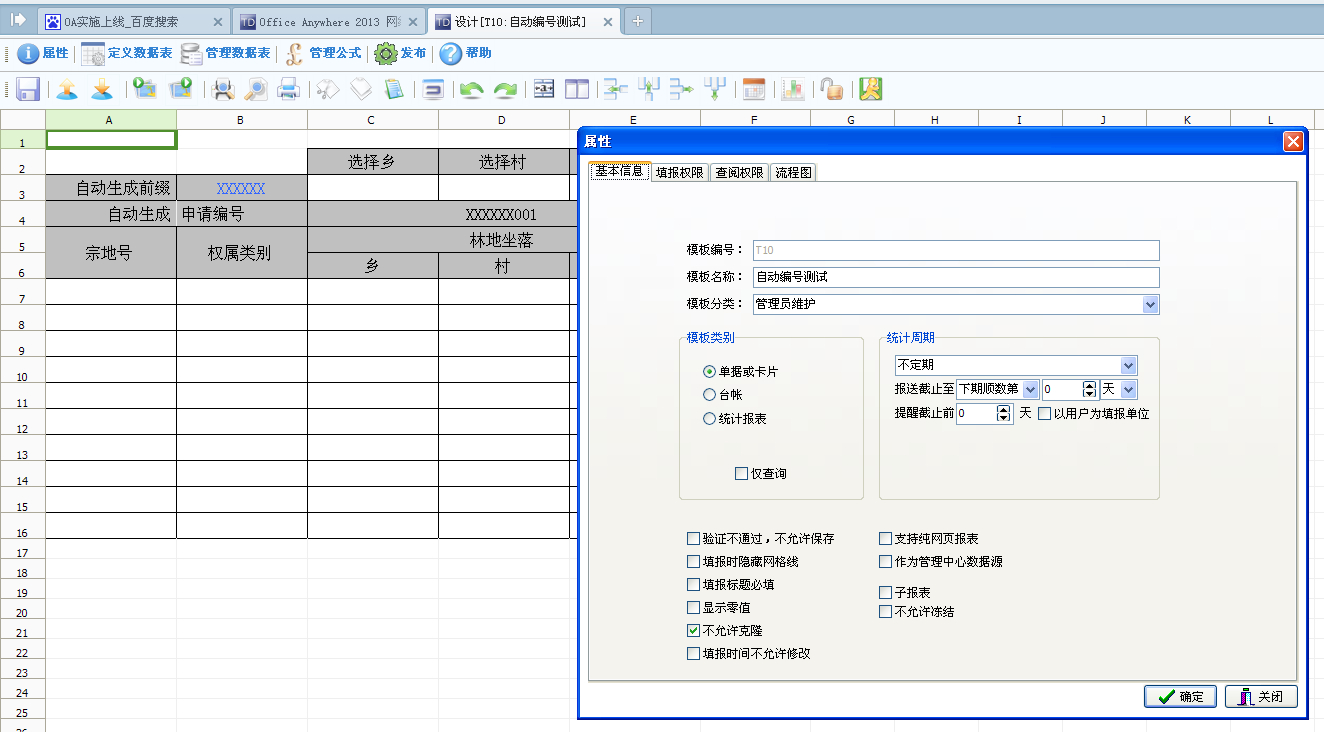Open the 不定期 statistics period dropdown
Viewport: 1324px width, 732px height.
click(x=1129, y=366)
